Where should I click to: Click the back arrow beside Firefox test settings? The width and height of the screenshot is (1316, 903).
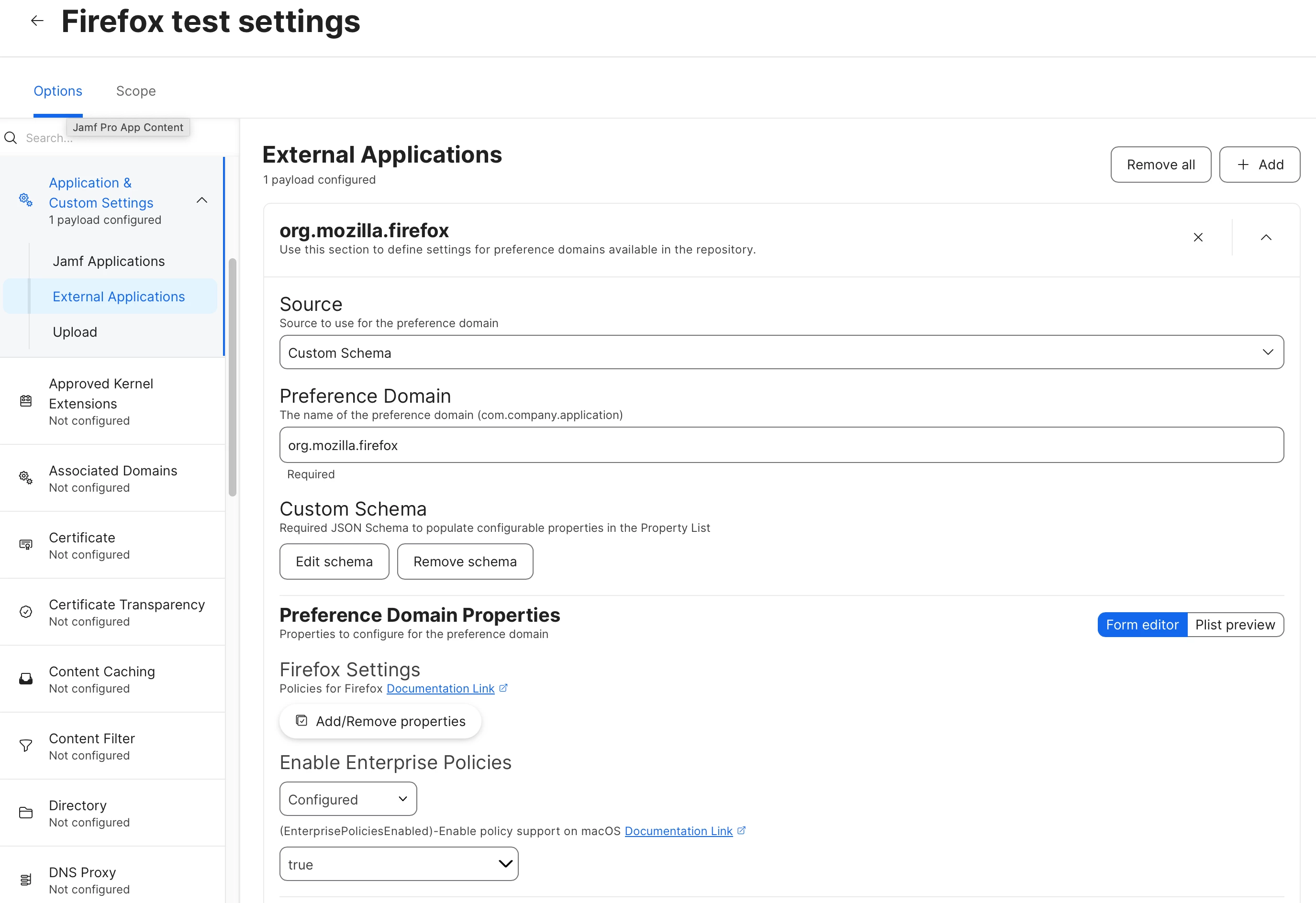(37, 21)
